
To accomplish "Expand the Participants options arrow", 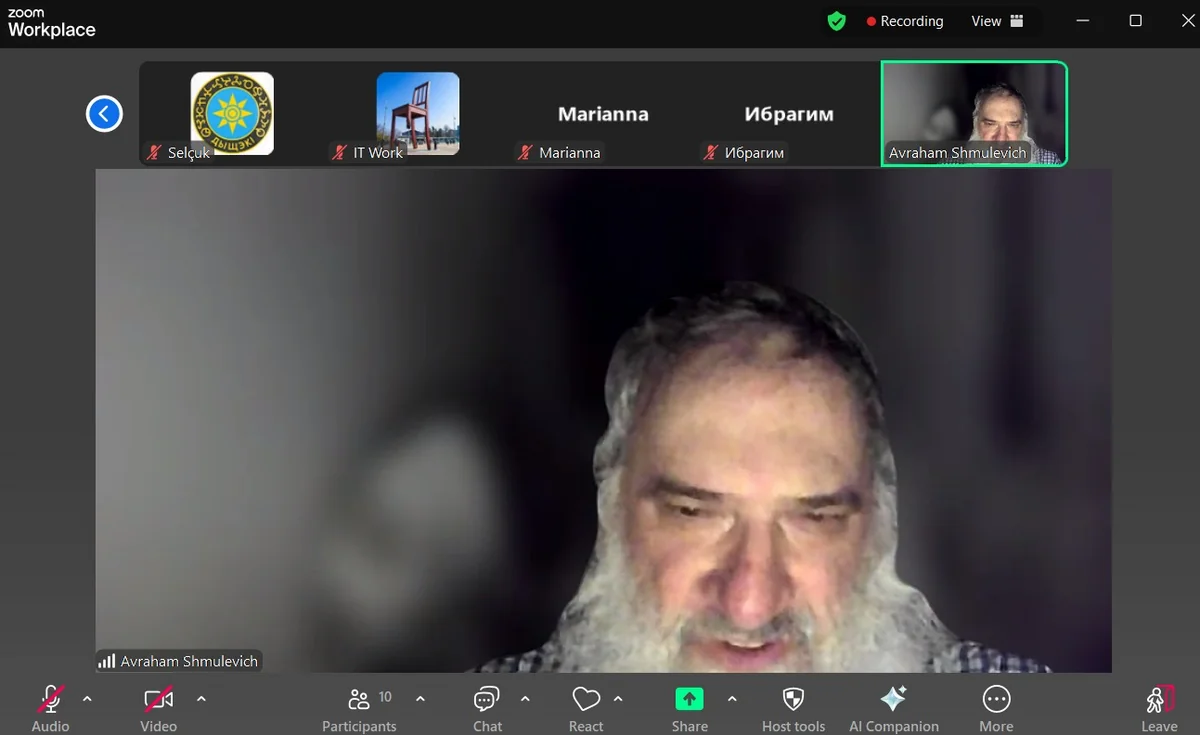I will point(420,698).
